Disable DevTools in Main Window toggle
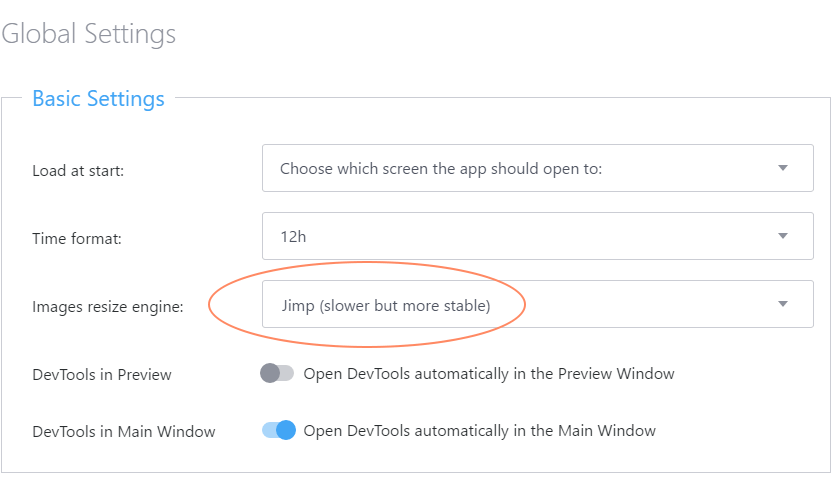The image size is (832, 500). point(279,431)
